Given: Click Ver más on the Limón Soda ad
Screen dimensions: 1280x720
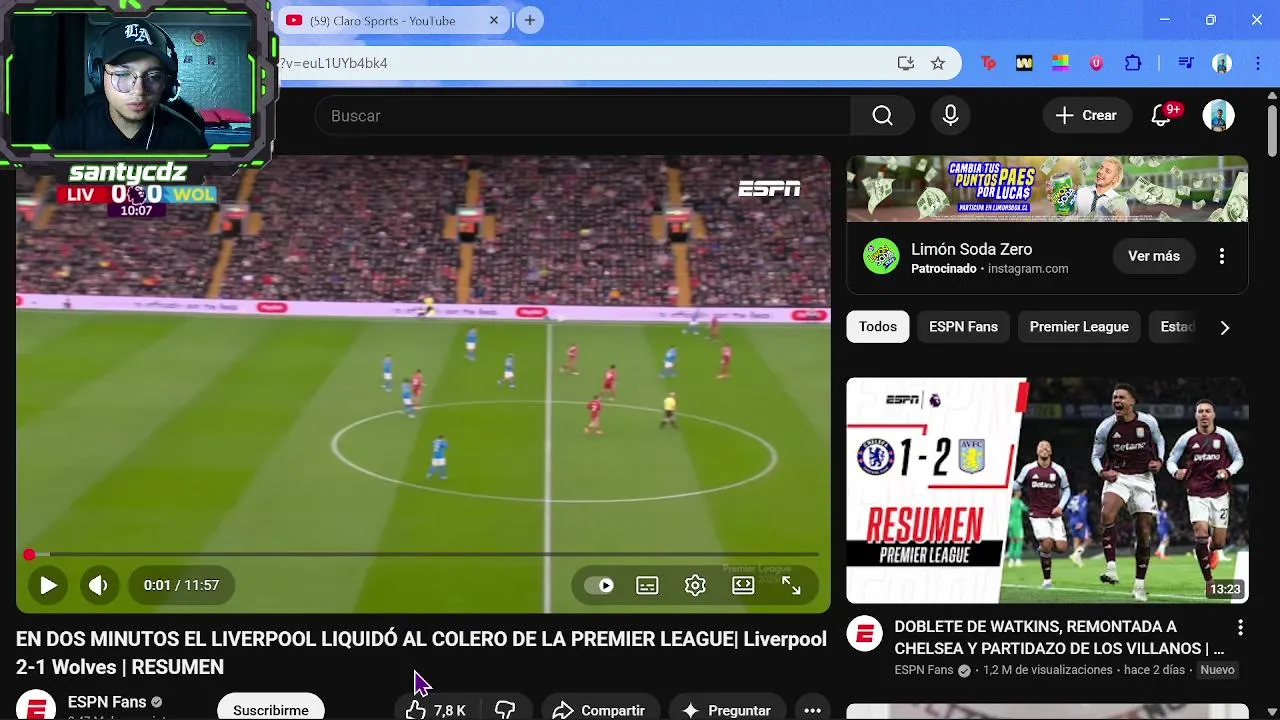Looking at the screenshot, I should (1154, 256).
